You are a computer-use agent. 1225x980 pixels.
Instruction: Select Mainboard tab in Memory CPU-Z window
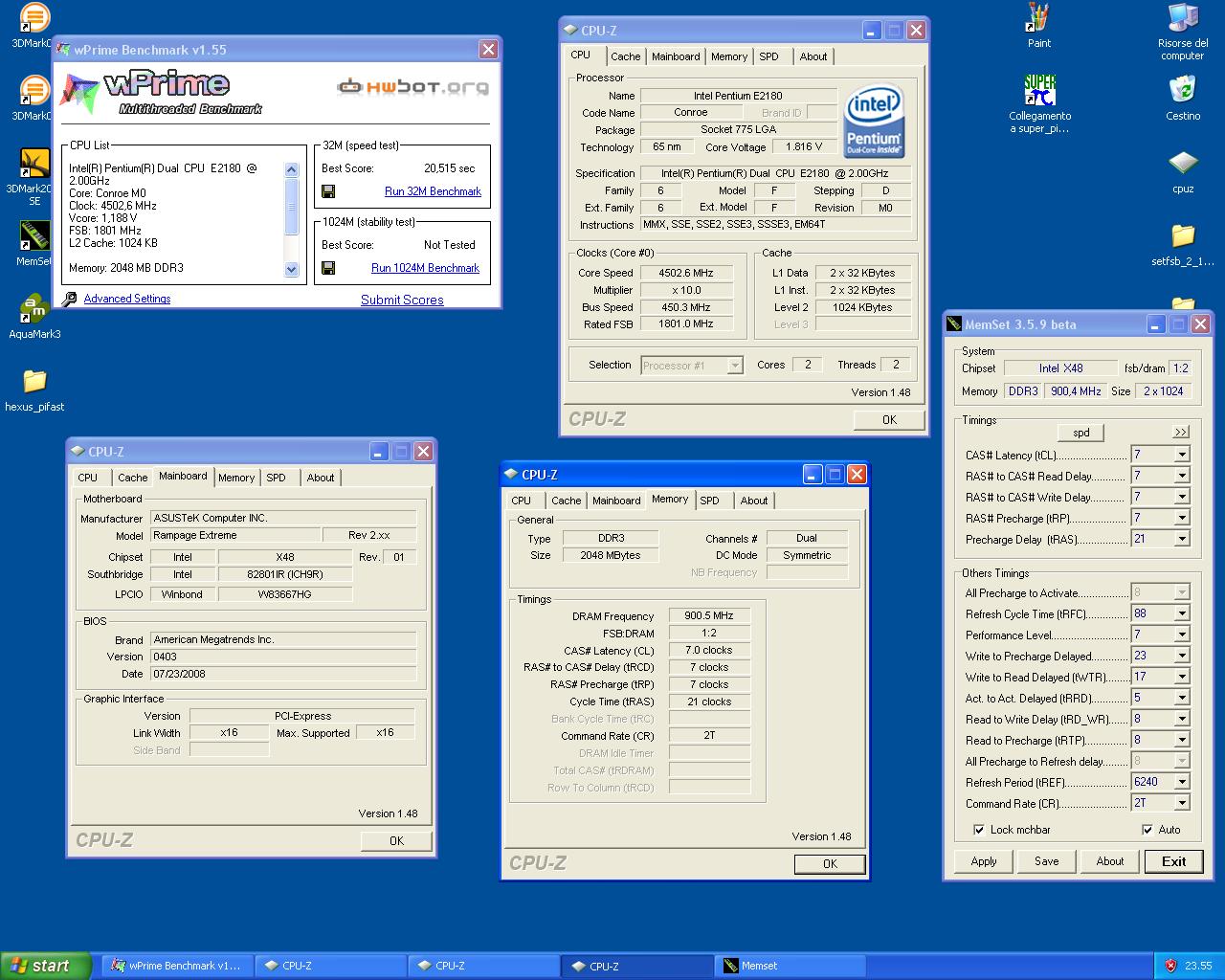tap(616, 501)
